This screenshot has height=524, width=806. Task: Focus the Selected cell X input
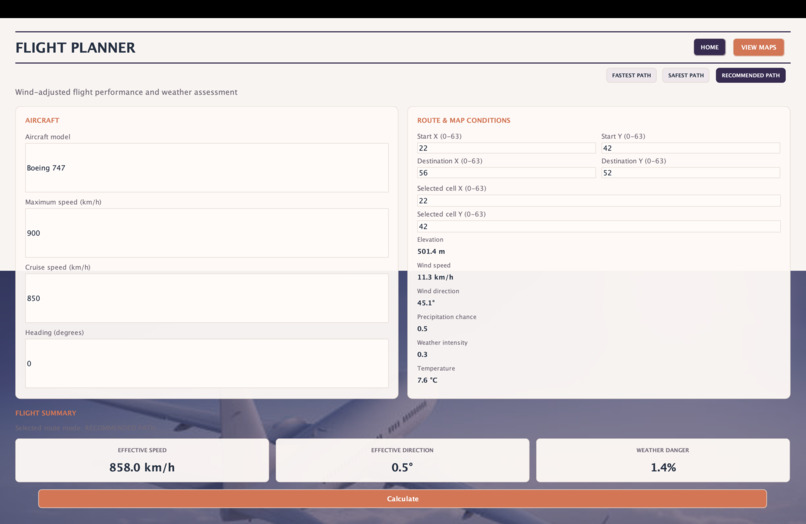click(598, 201)
